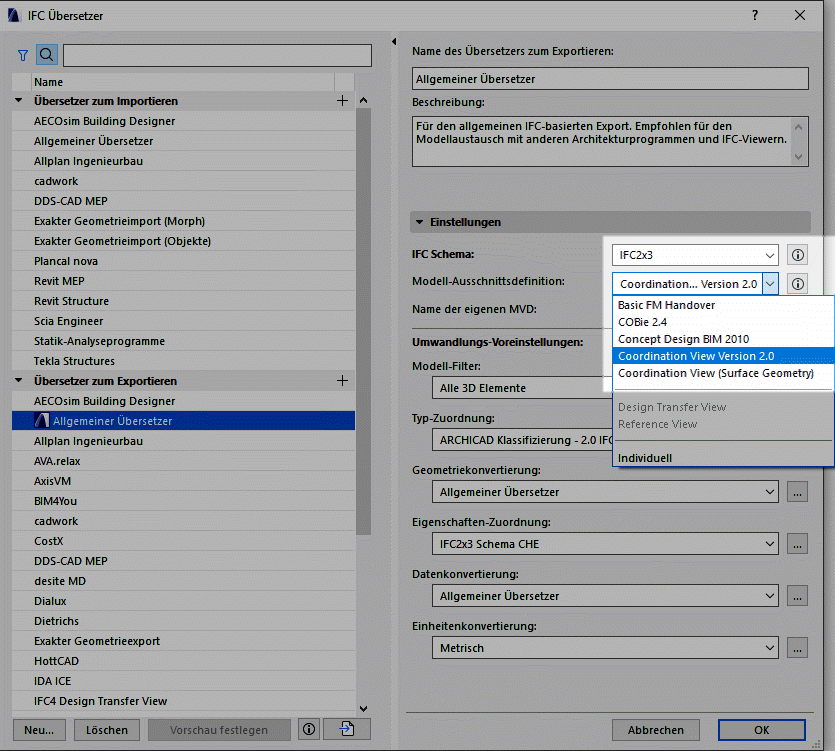Open info for IFC Schema
835x751 pixels.
[797, 255]
